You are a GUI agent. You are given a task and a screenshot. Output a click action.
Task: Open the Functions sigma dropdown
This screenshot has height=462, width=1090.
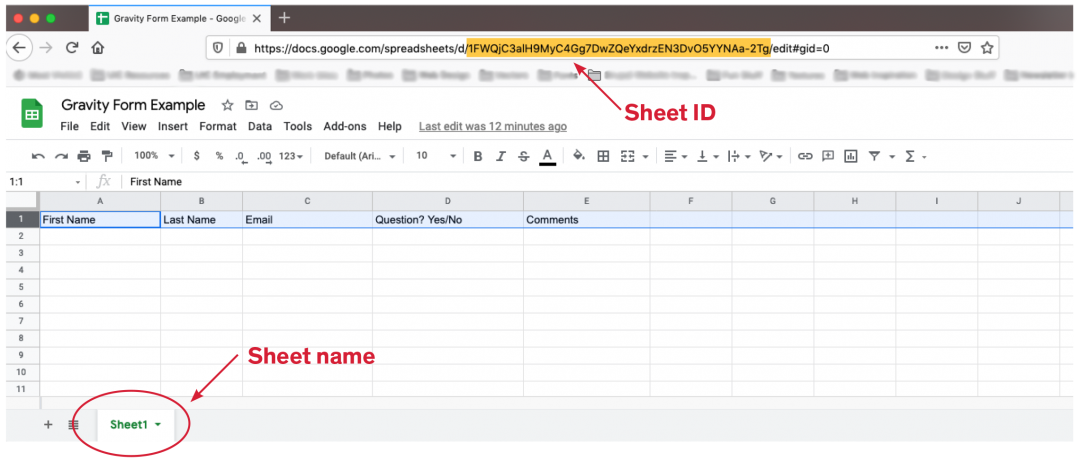tap(916, 156)
